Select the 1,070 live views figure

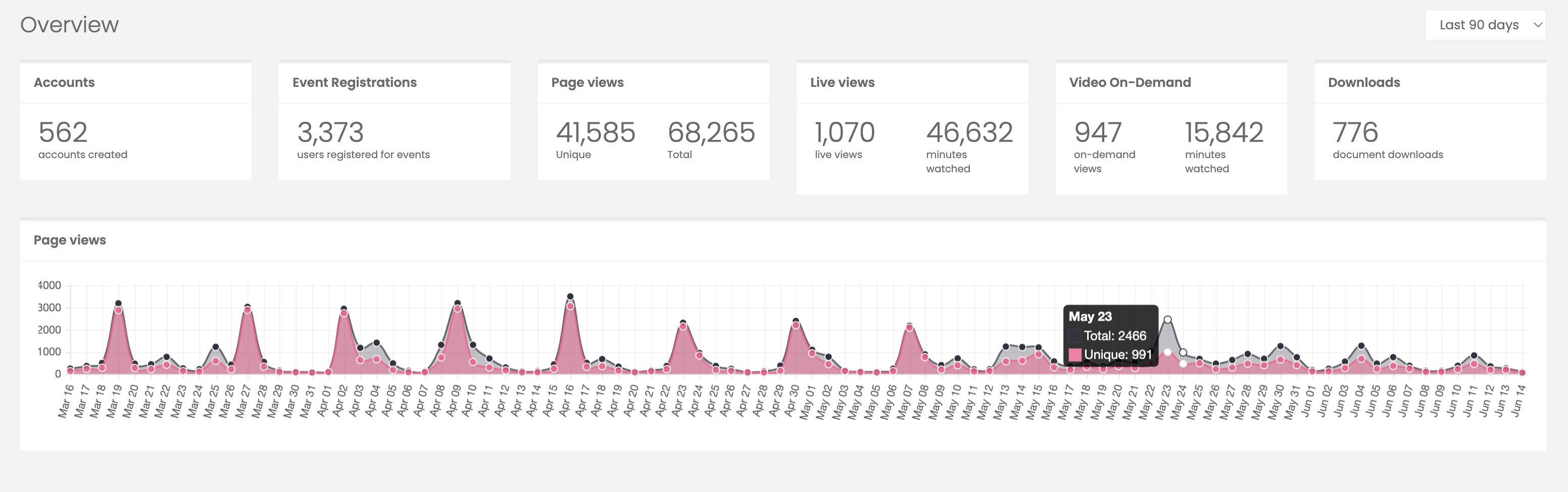pos(844,132)
